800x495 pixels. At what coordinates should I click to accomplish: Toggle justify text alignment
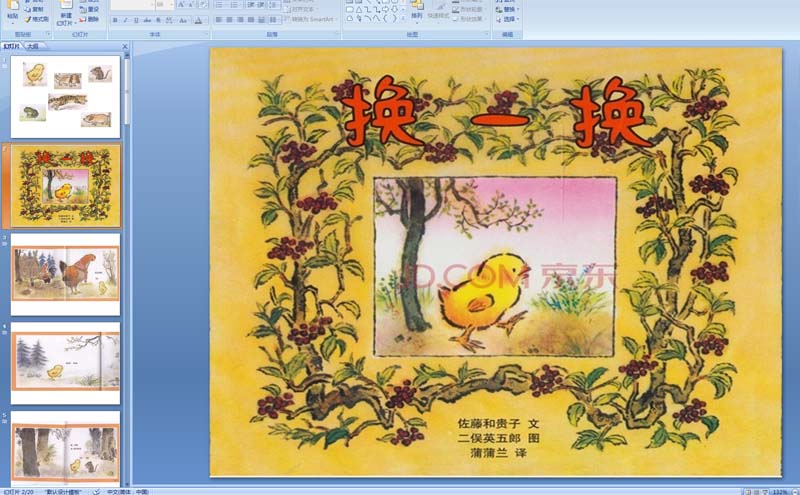pyautogui.click(x=251, y=20)
